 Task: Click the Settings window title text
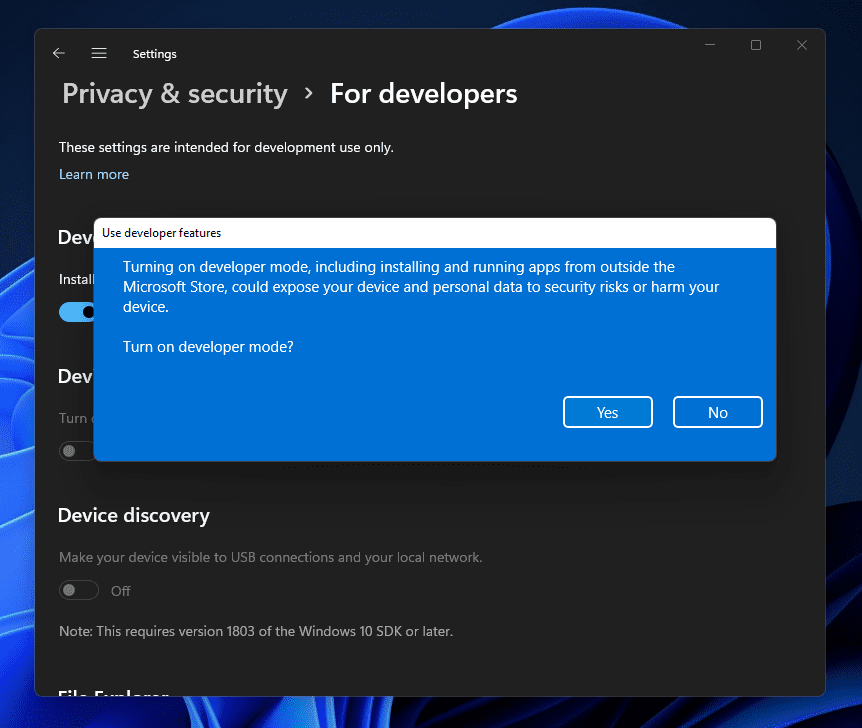[154, 54]
